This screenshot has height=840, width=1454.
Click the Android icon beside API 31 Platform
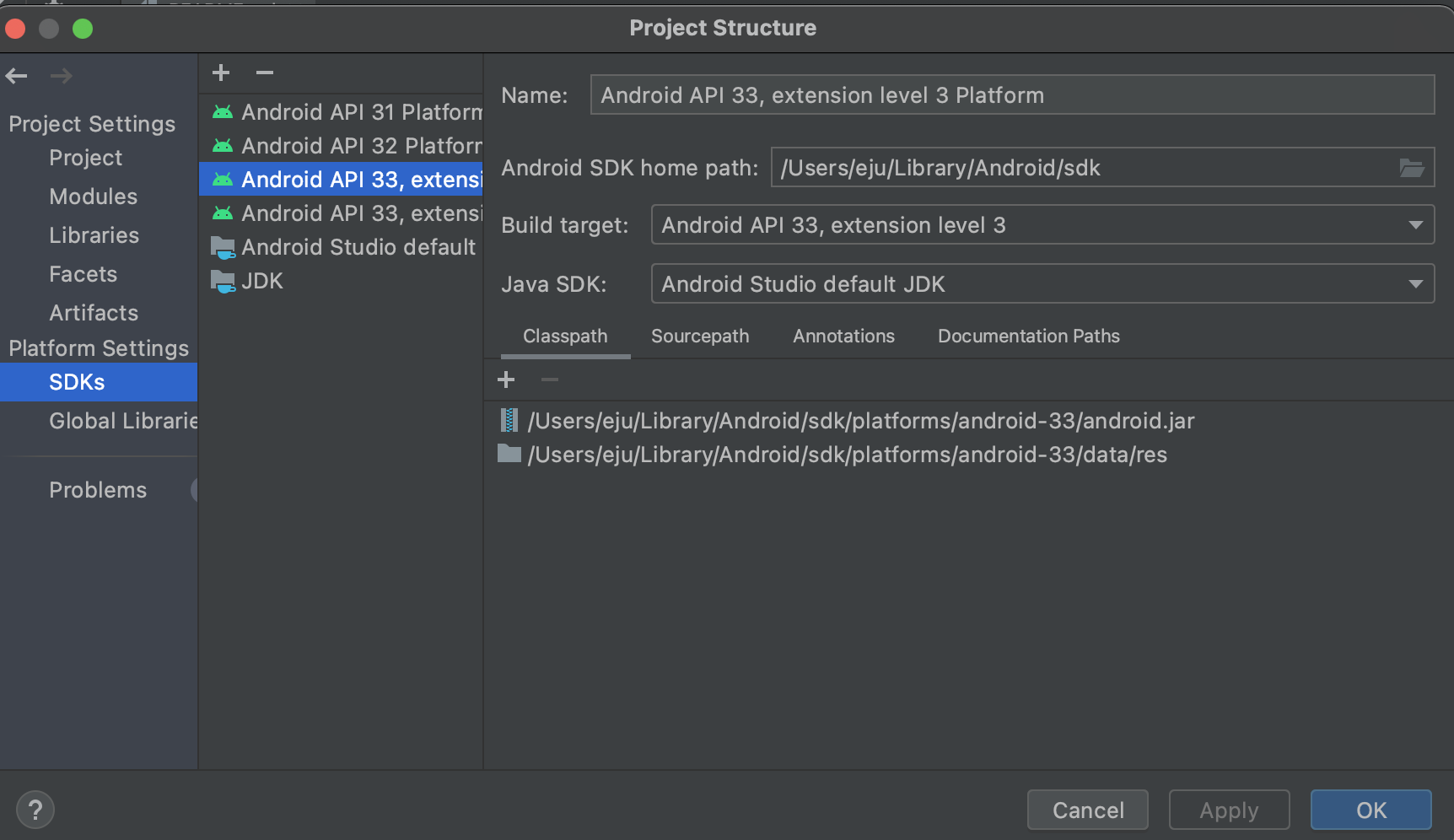point(223,112)
